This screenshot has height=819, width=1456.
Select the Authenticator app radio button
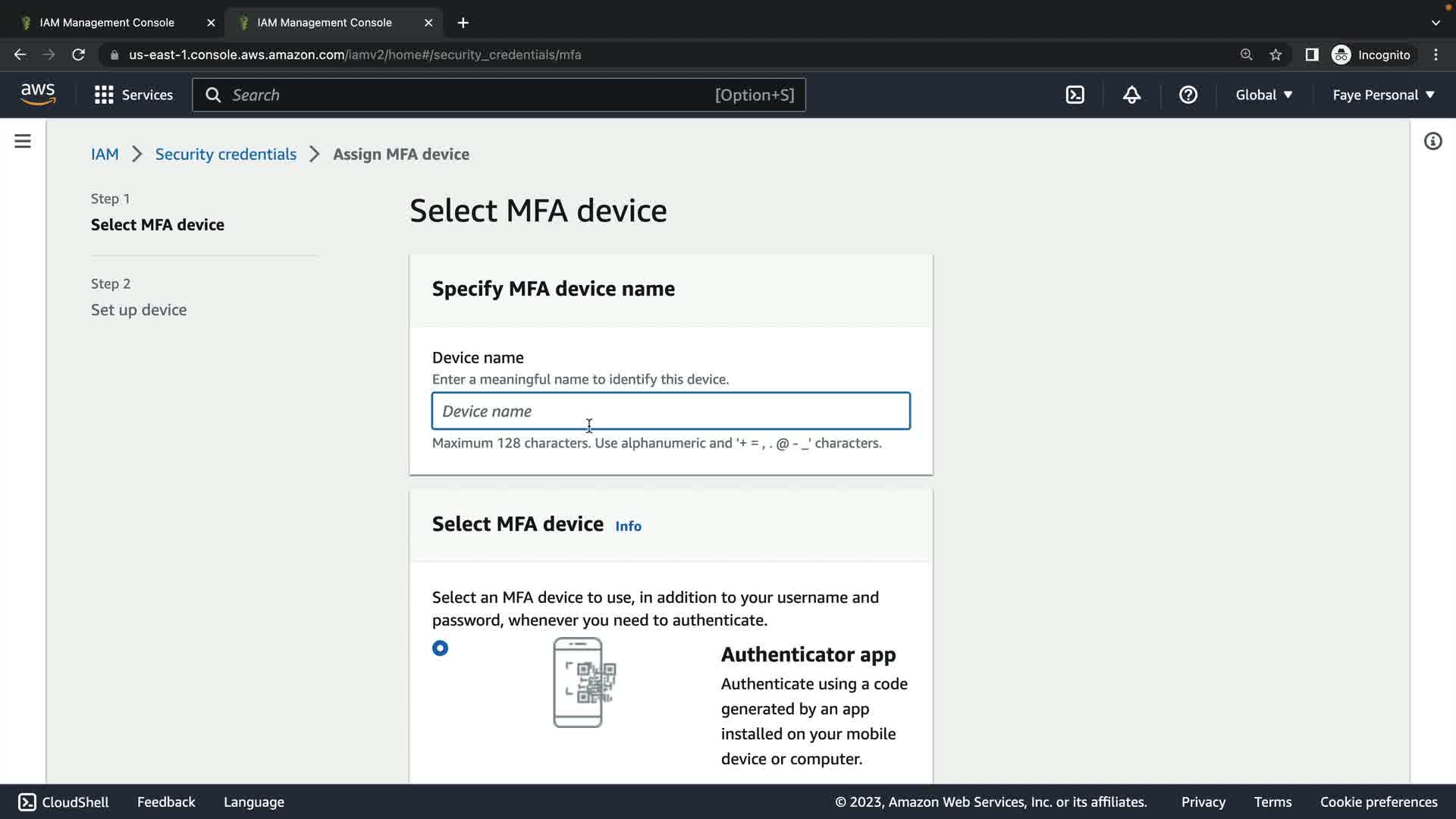(440, 648)
